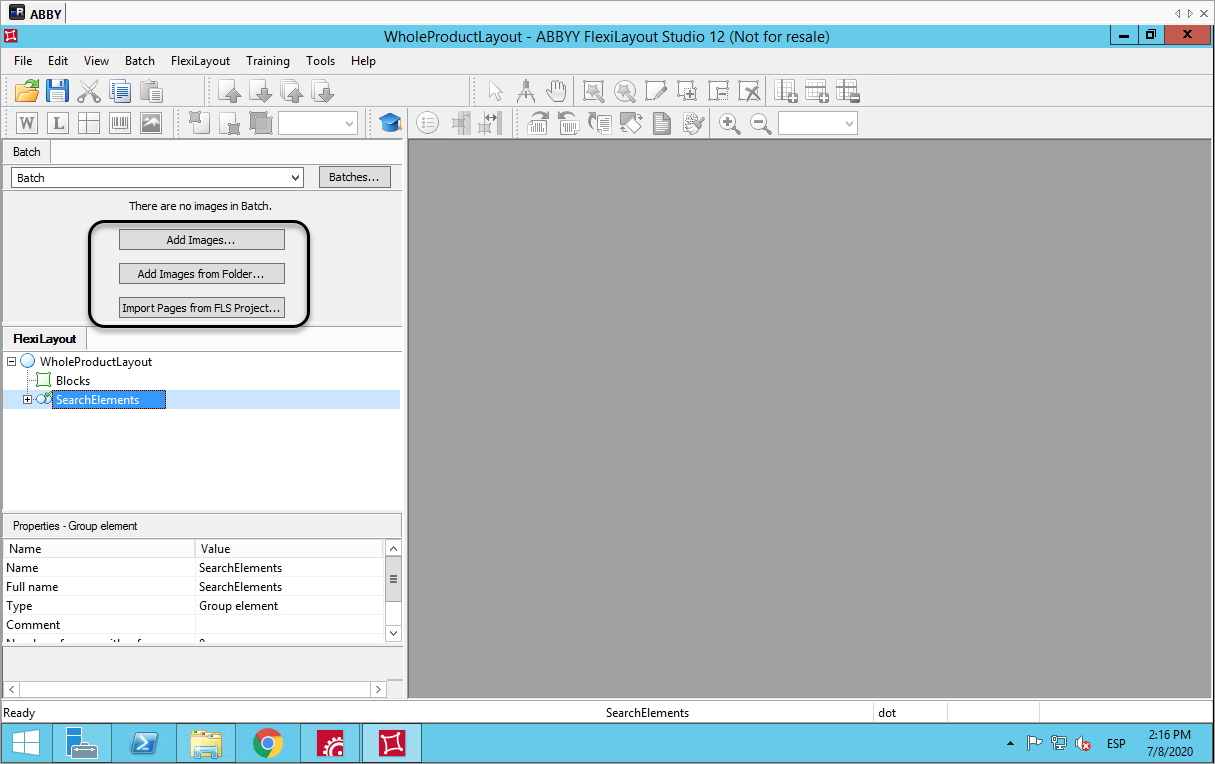Click the clean page brush icon
1215x764 pixels.
coord(693,123)
